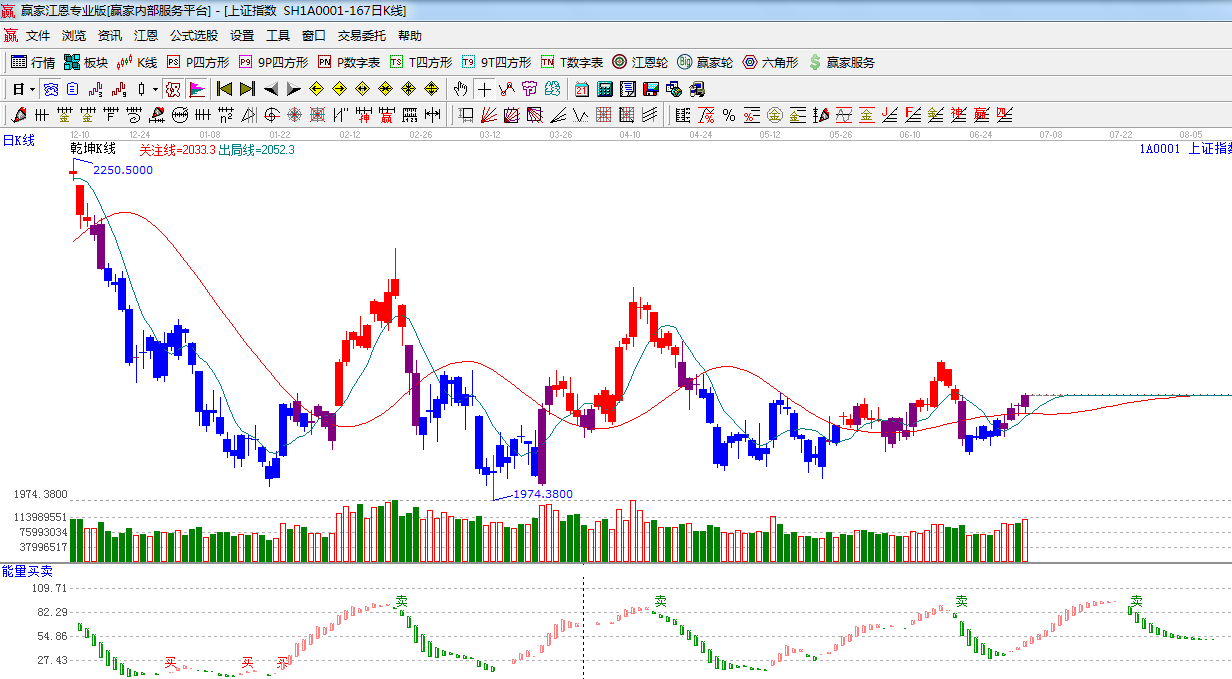
Task: Select the percent sign drawing tool
Action: coord(729,115)
